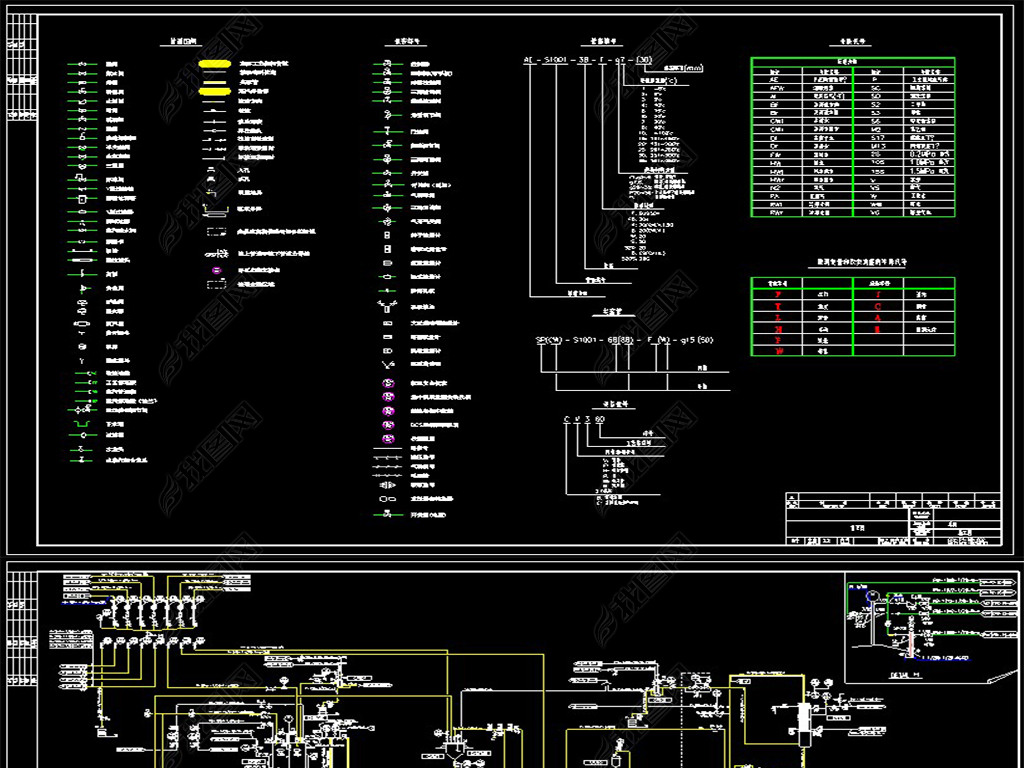
Task: Click the "AE - S1001 - 38 - F - q7 - (30)" code
Action: [x=587, y=60]
